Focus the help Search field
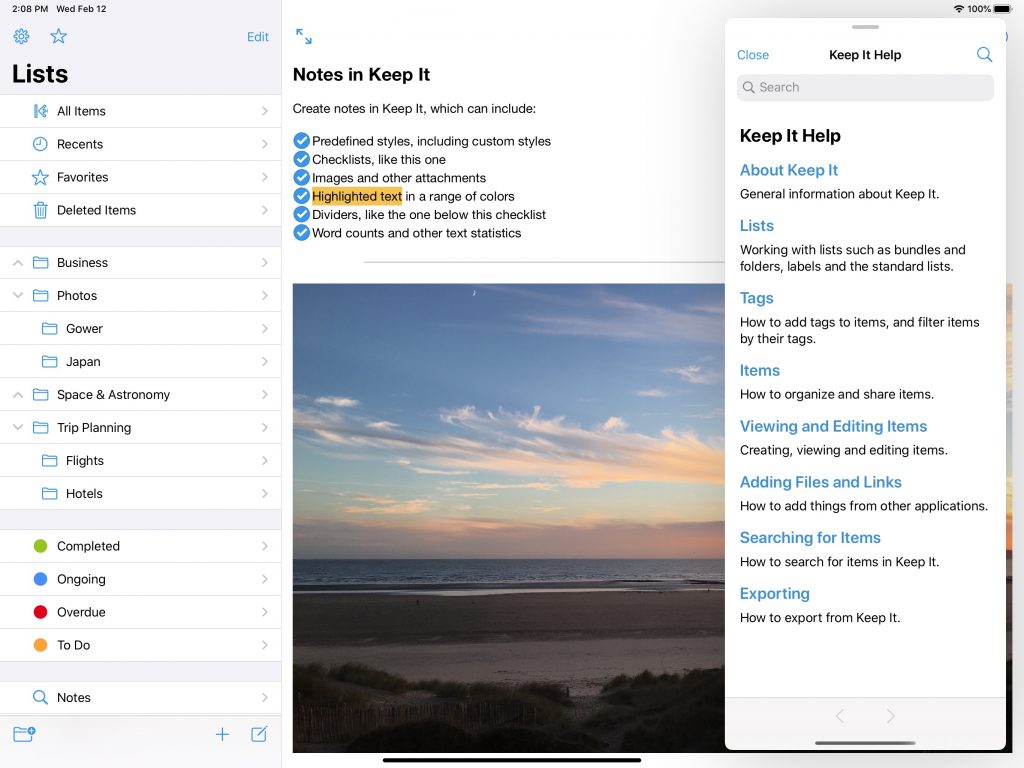 coord(865,88)
